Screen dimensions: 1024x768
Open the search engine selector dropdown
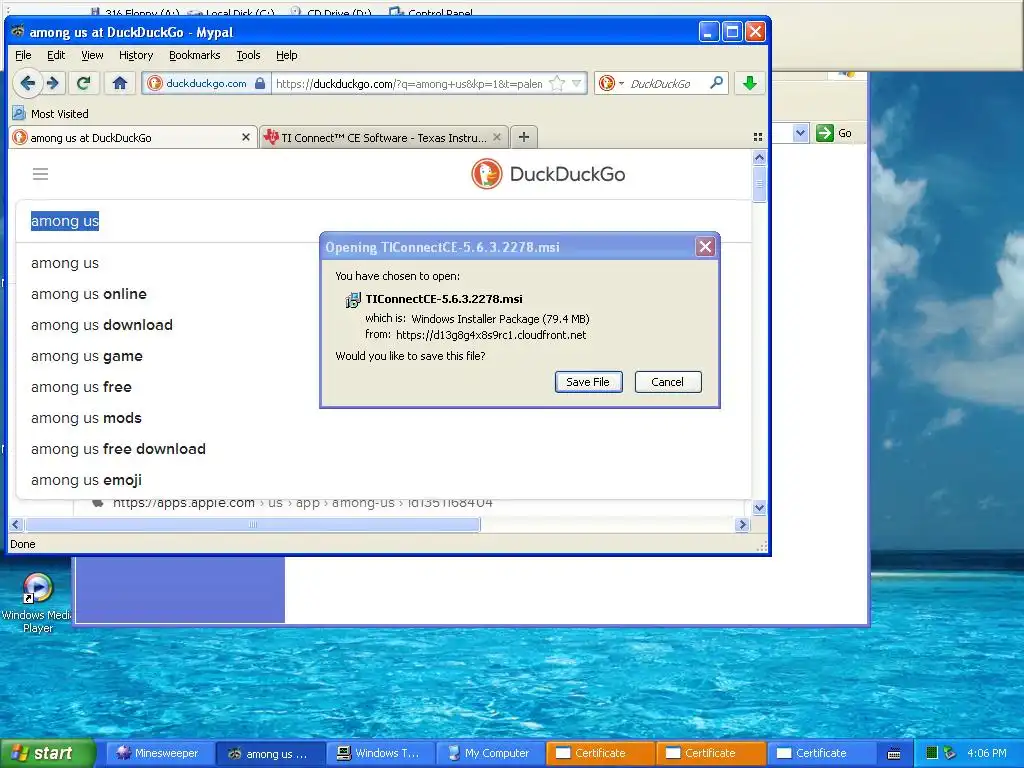611,83
